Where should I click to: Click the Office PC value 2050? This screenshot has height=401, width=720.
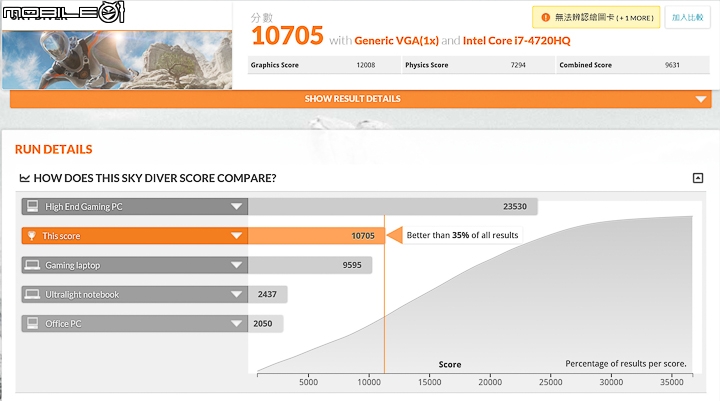tap(263, 324)
